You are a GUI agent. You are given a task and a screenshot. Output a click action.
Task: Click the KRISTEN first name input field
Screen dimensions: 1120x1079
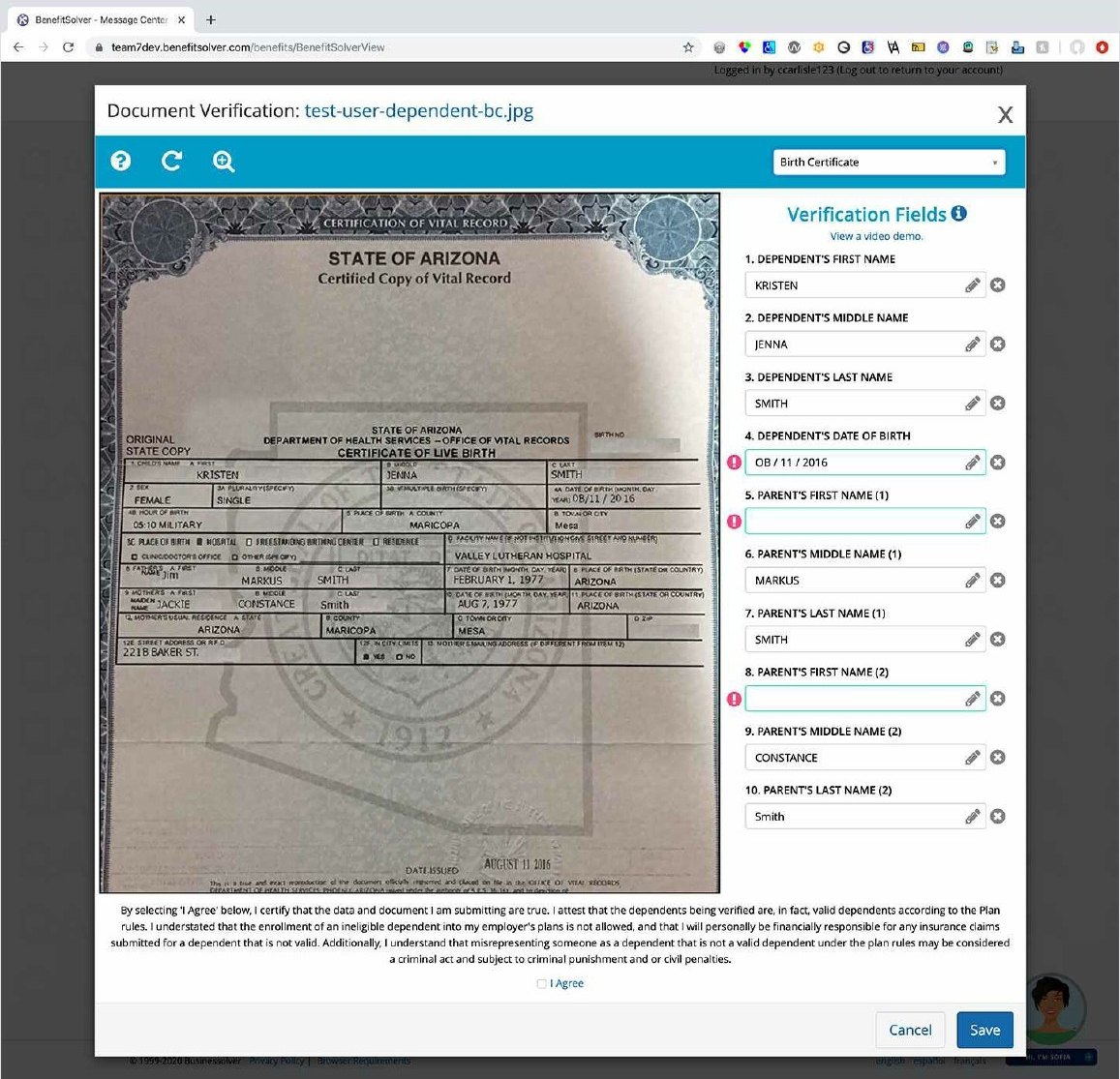865,285
